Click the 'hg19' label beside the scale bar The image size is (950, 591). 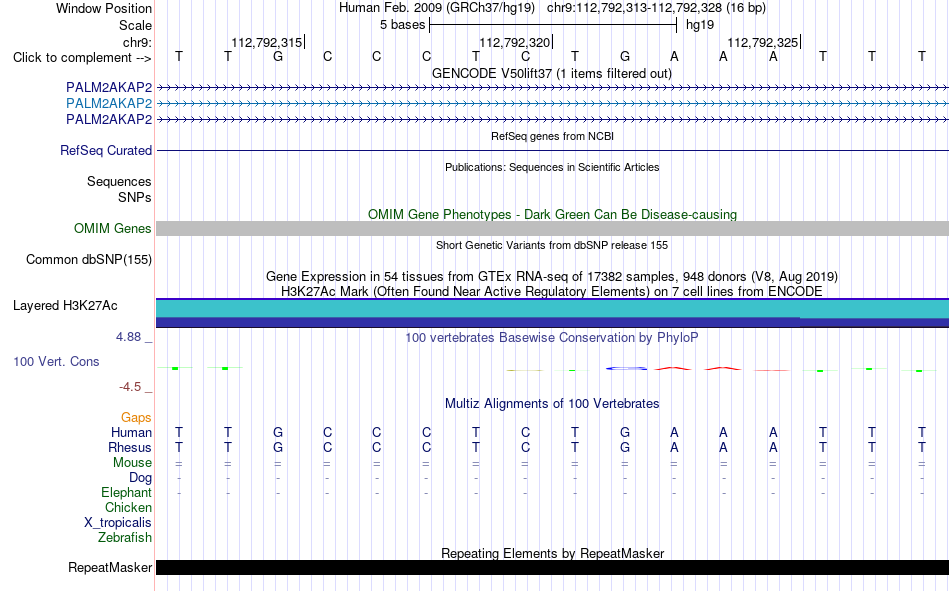700,25
